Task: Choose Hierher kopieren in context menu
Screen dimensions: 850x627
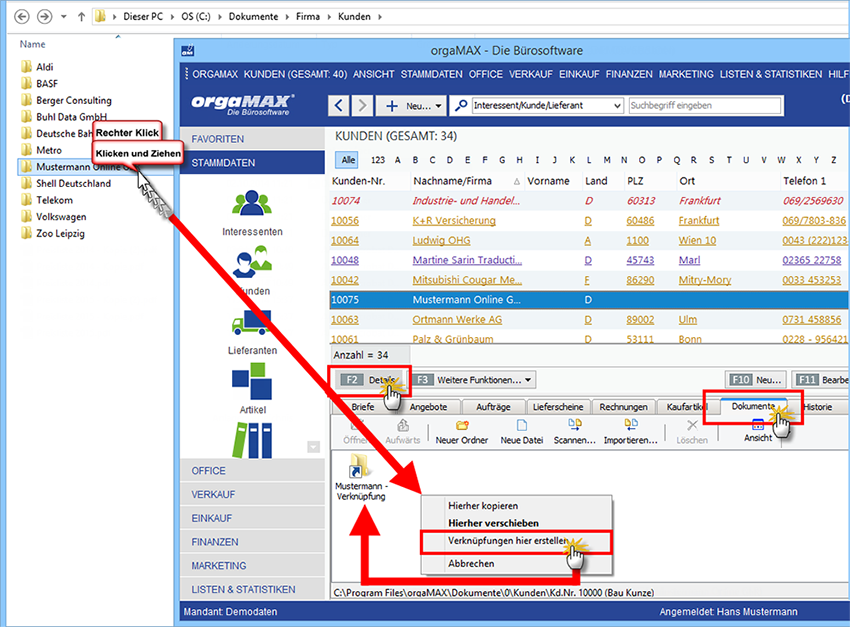Action: (483, 506)
